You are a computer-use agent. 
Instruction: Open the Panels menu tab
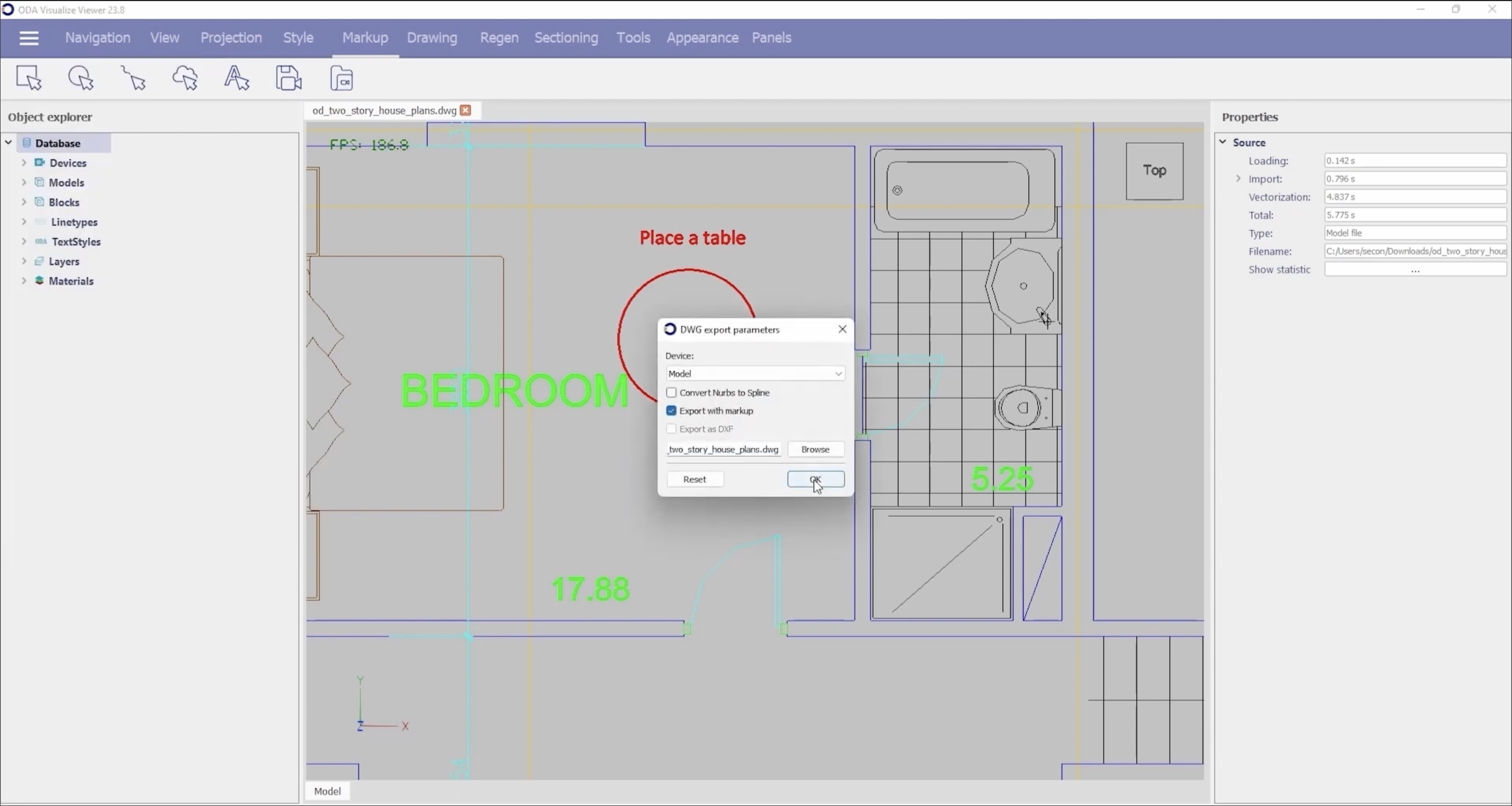pos(771,38)
